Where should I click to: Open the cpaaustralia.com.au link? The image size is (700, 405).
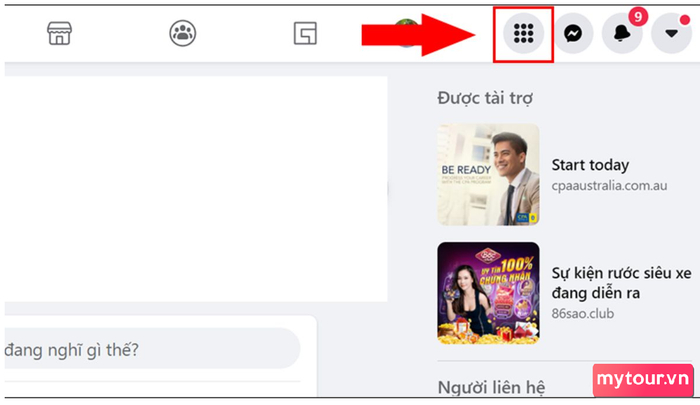click(609, 185)
